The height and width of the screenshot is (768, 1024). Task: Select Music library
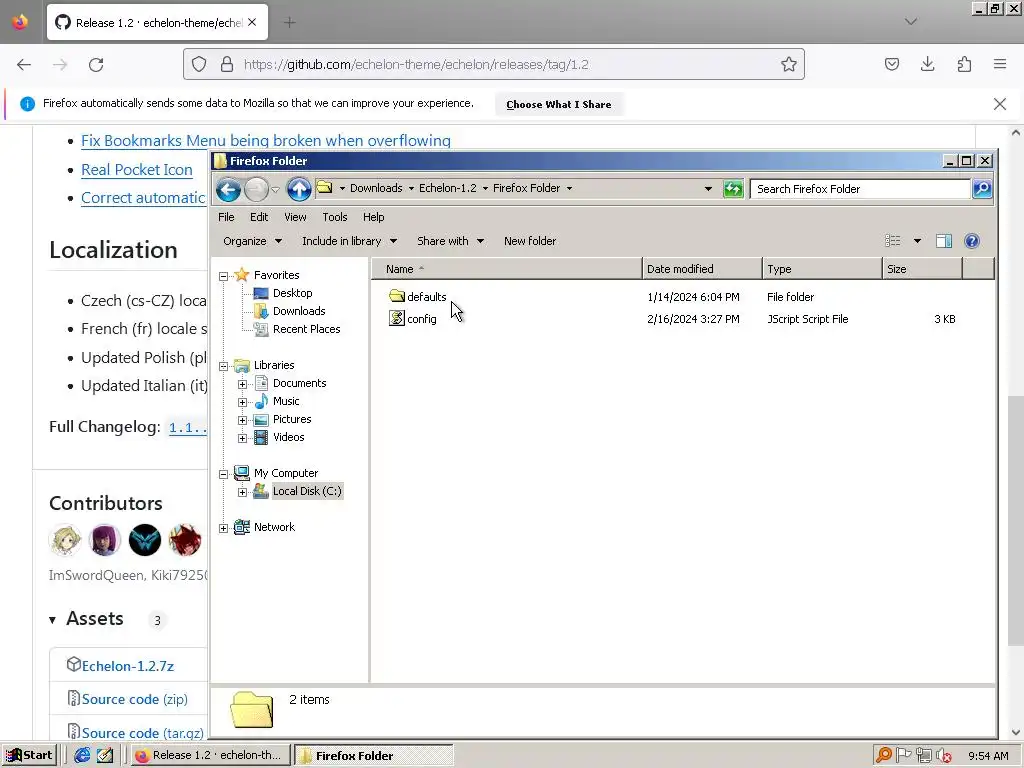pos(285,401)
